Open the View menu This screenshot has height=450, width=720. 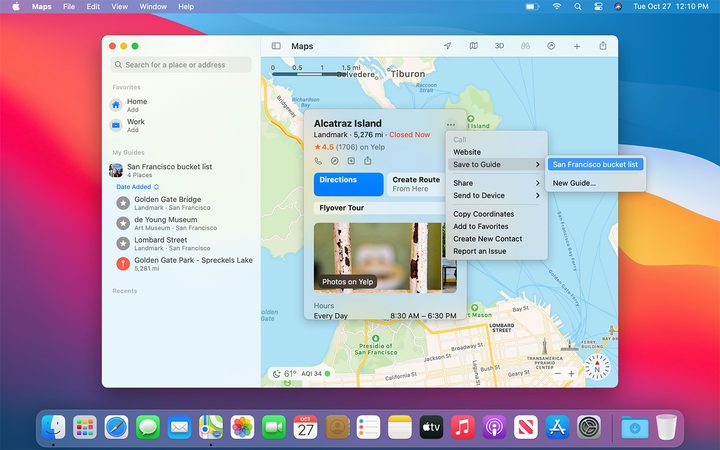(120, 6)
